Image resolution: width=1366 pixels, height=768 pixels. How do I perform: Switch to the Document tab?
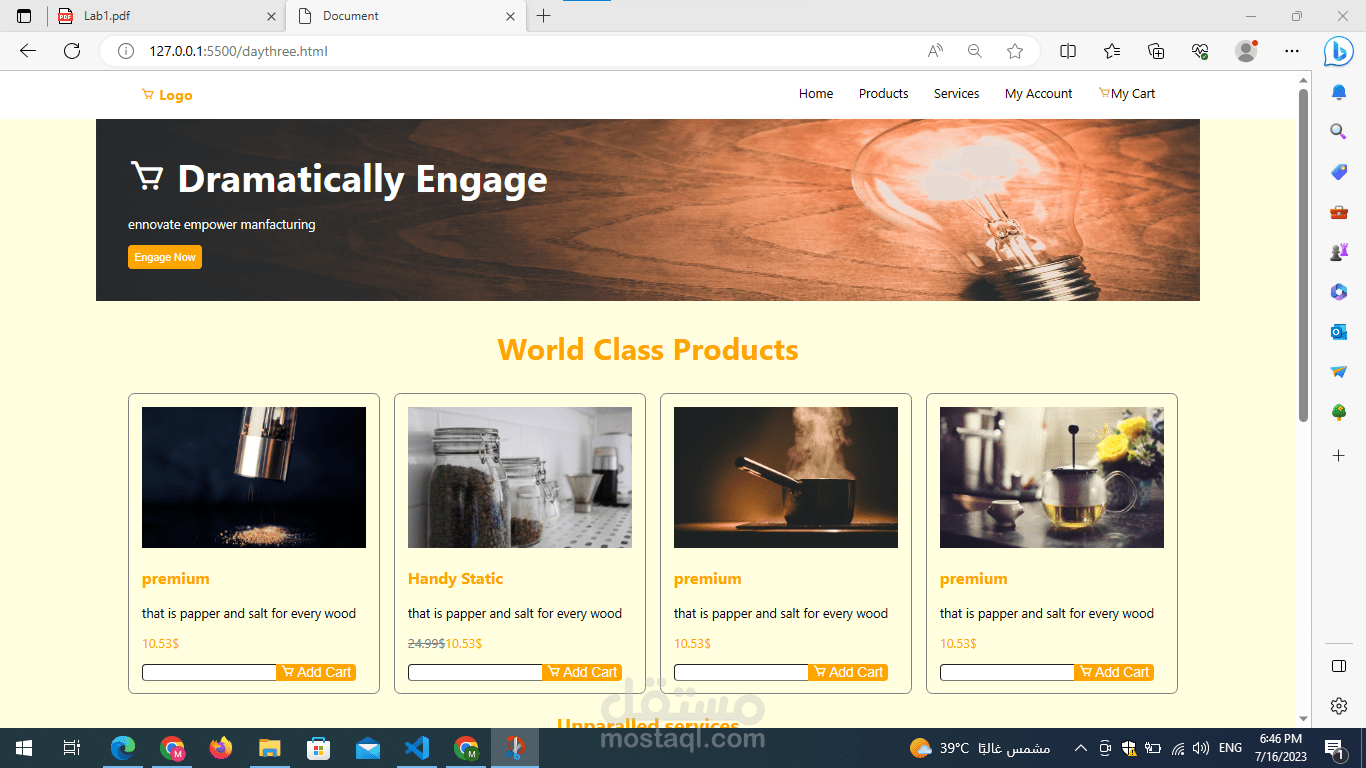(406, 16)
